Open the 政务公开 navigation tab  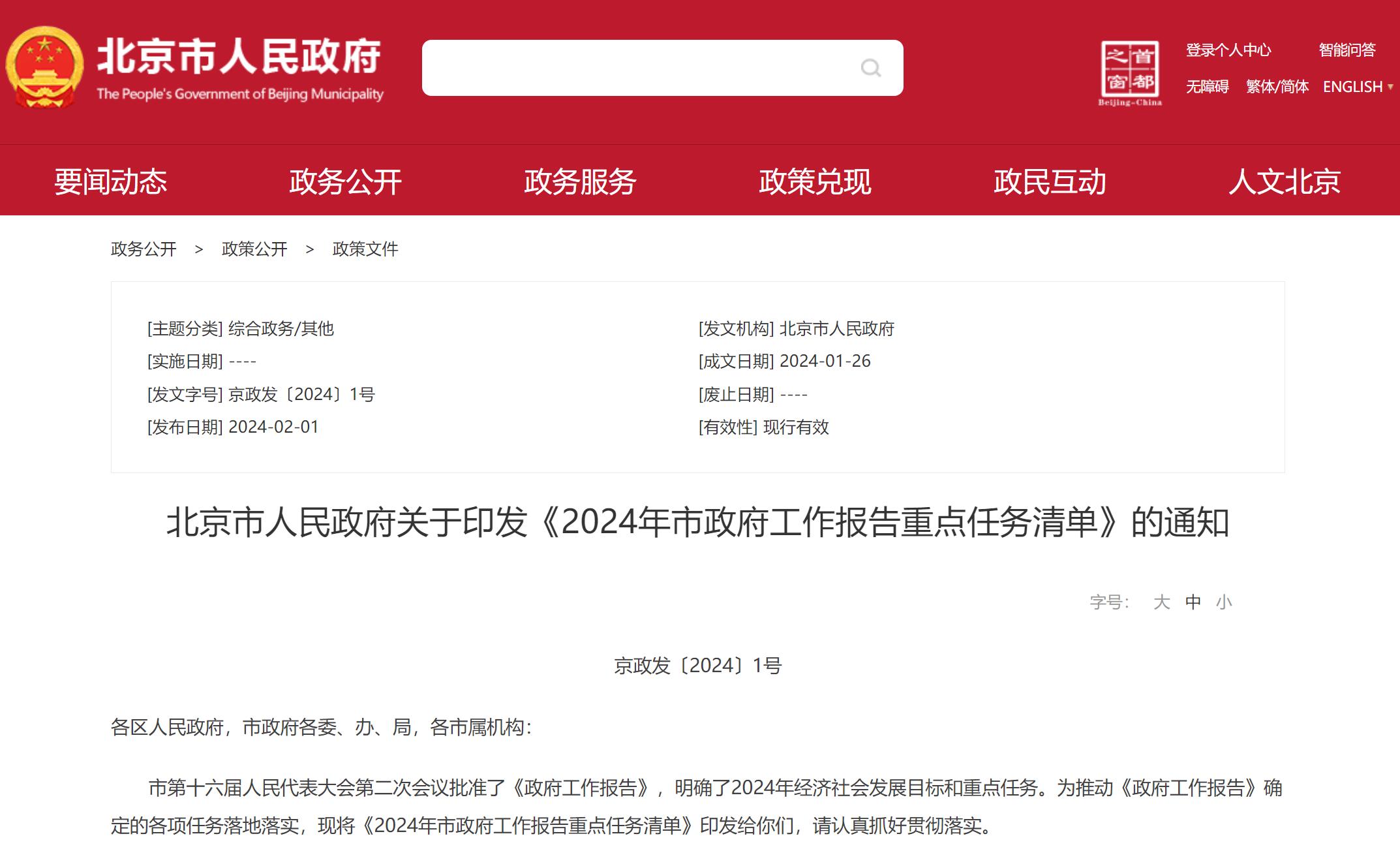[346, 181]
